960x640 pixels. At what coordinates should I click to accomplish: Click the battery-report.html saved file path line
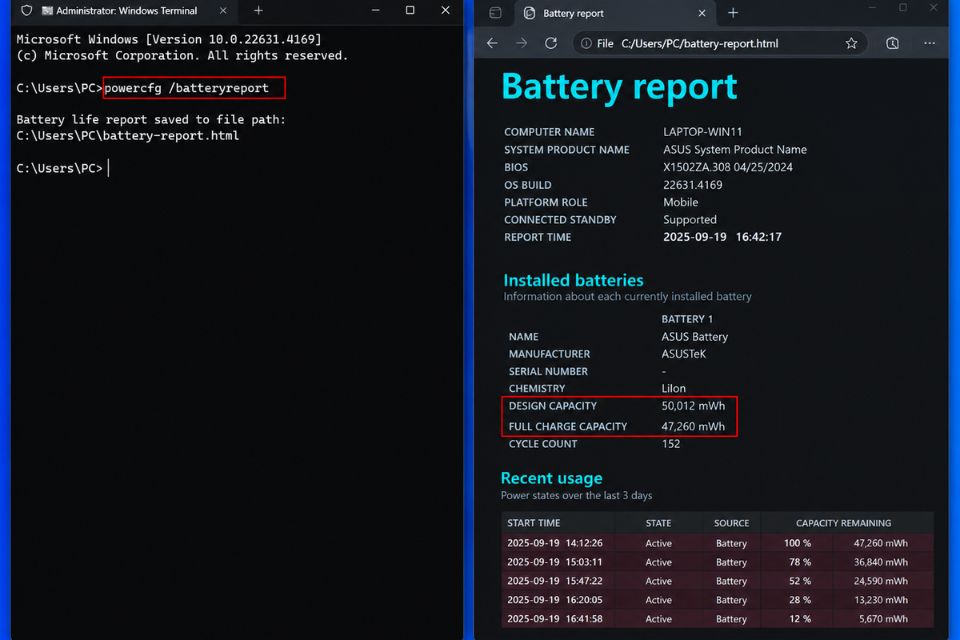coord(128,136)
